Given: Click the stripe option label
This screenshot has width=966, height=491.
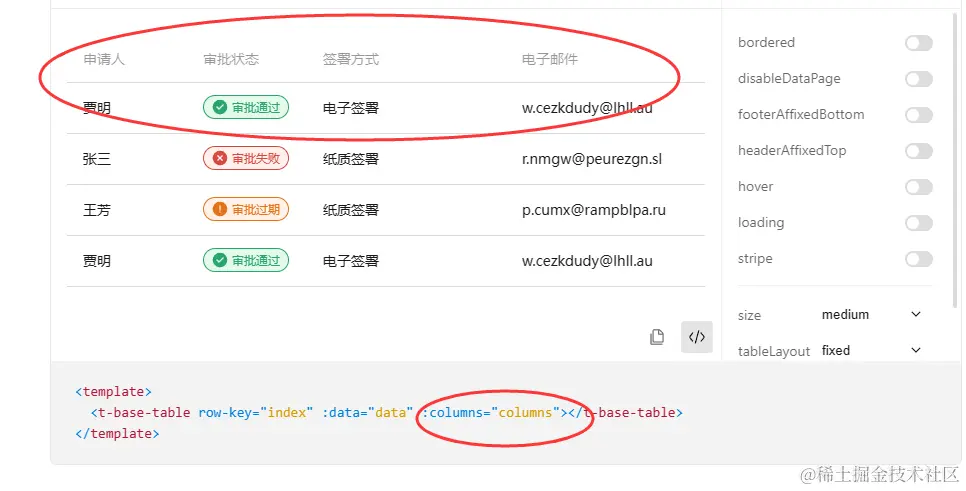Looking at the screenshot, I should pos(755,259).
